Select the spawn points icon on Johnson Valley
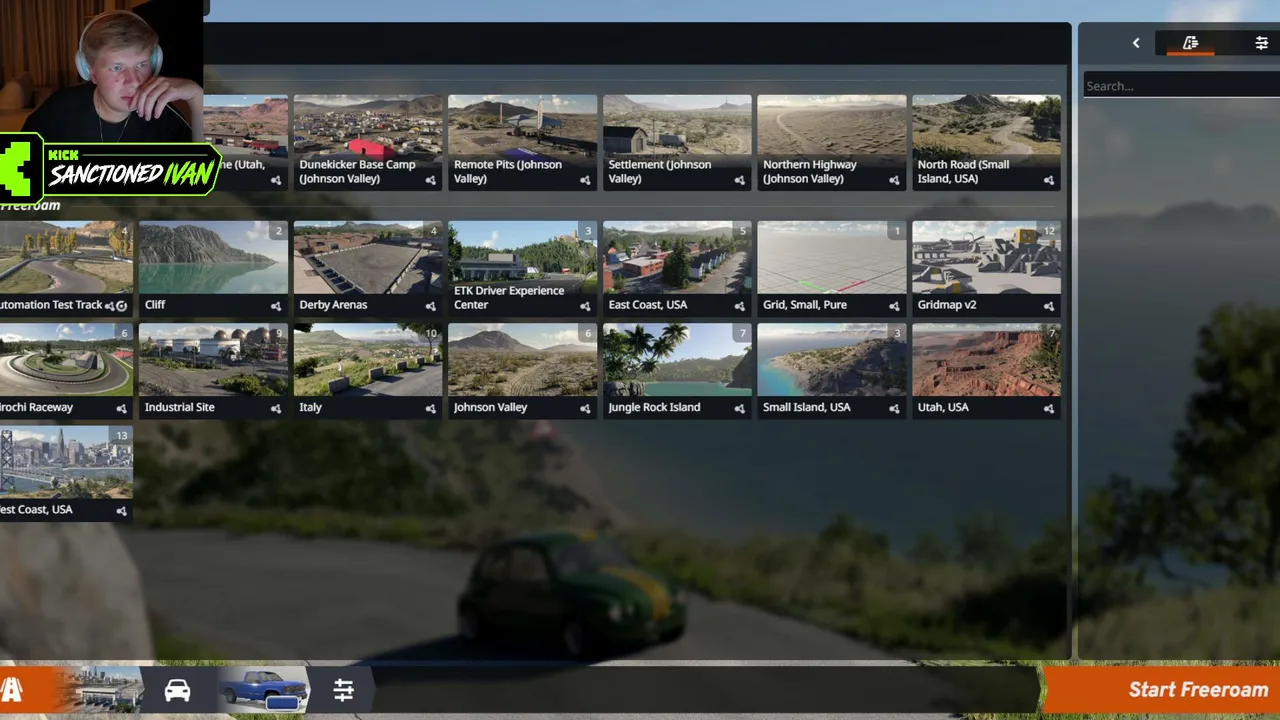This screenshot has height=720, width=1280. tap(585, 409)
